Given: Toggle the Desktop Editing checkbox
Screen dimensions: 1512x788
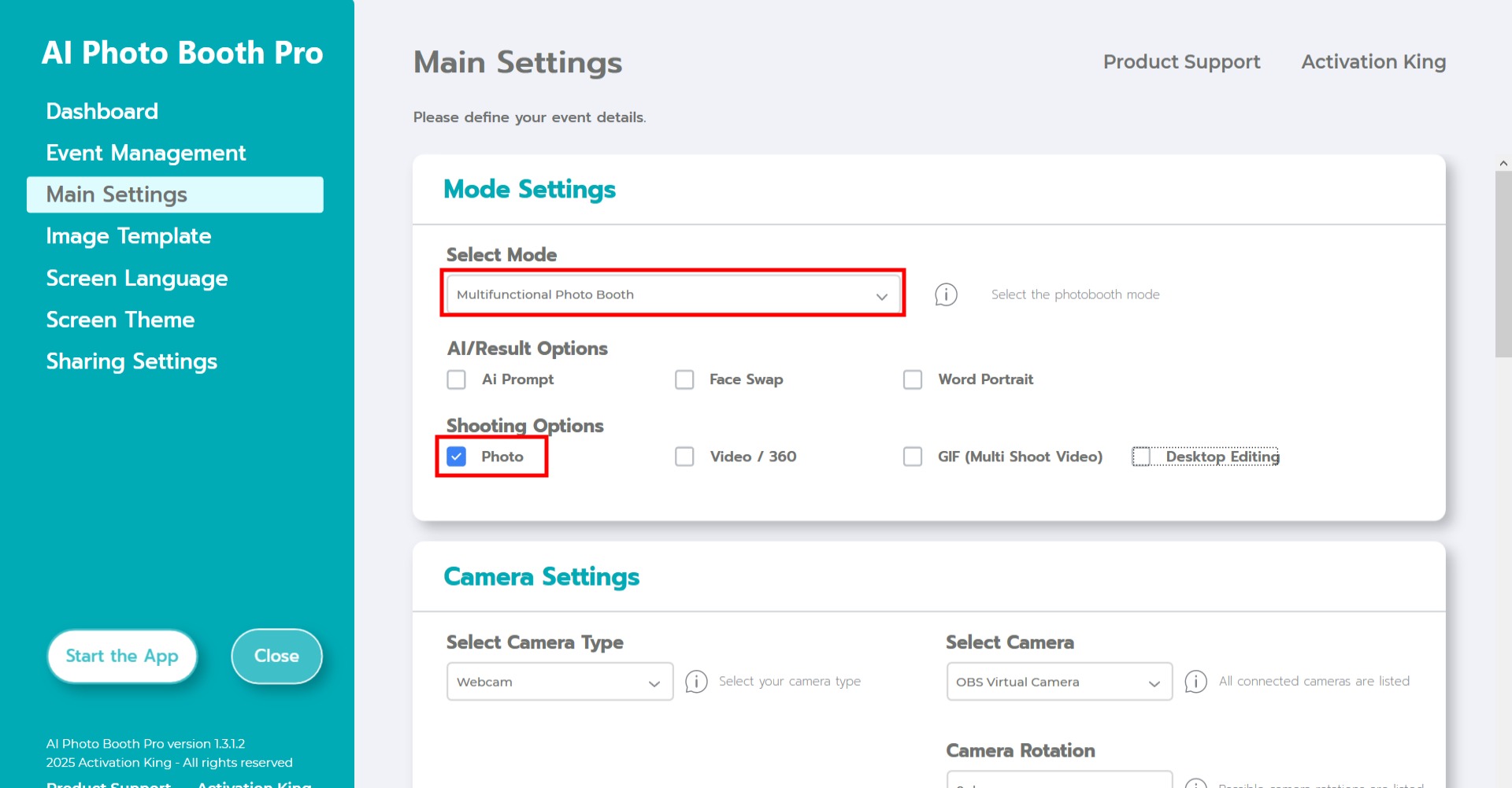Looking at the screenshot, I should click(1141, 457).
